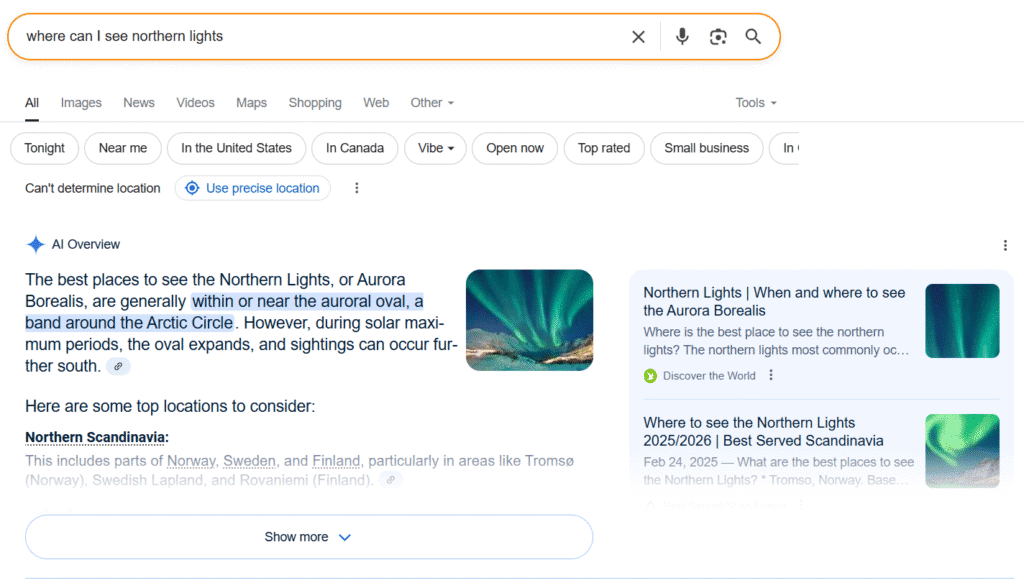Open the Vibe filter dropdown chip

tap(436, 148)
